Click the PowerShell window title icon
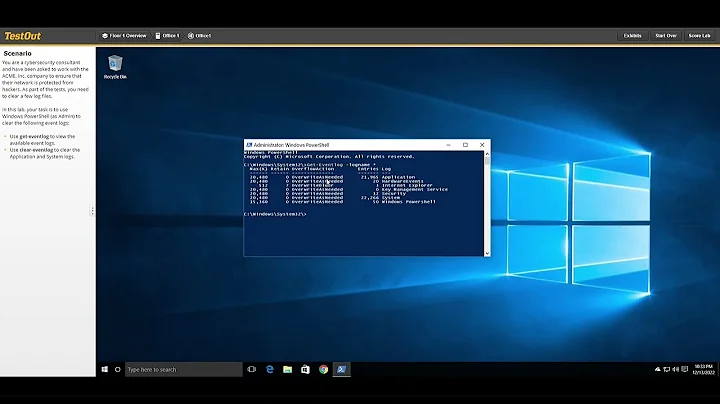The width and height of the screenshot is (720, 404). (249, 145)
